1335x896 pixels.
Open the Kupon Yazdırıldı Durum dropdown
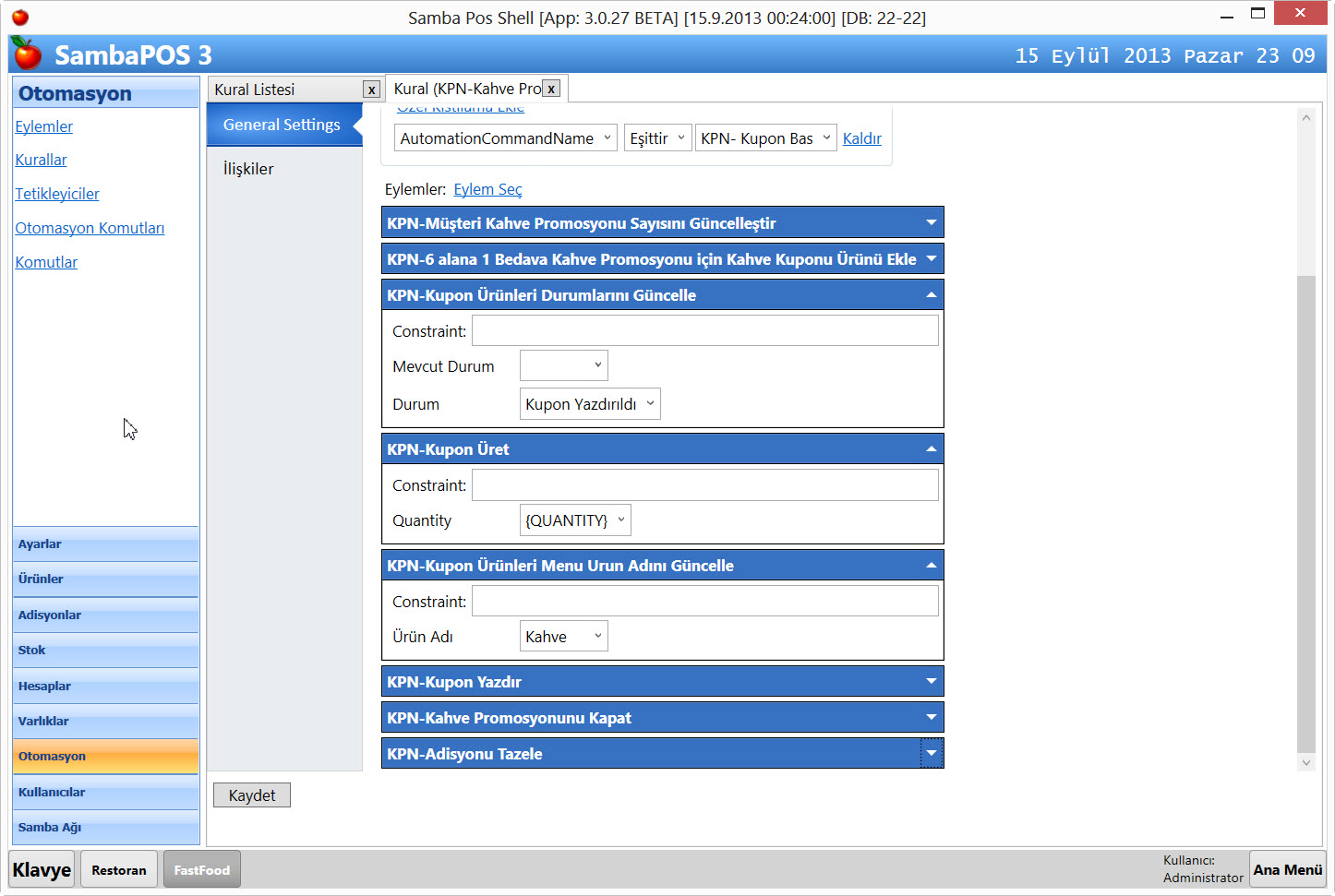(589, 404)
